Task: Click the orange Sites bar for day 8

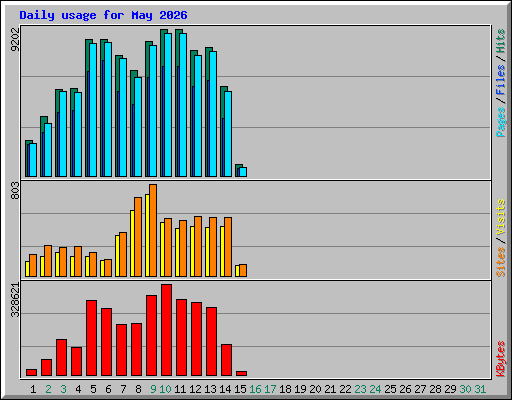Action: coord(138,237)
